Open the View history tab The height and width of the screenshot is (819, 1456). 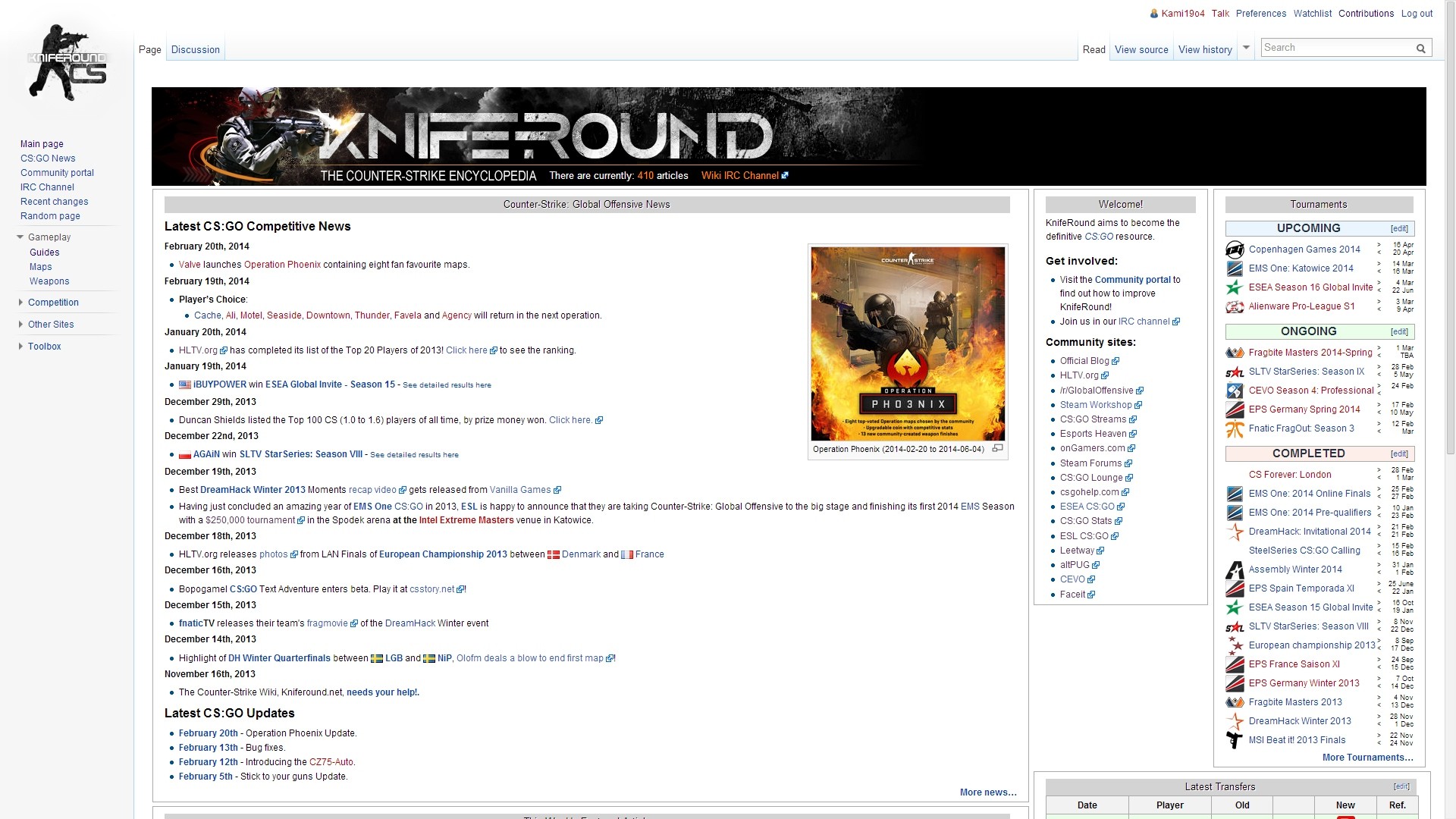[1205, 50]
